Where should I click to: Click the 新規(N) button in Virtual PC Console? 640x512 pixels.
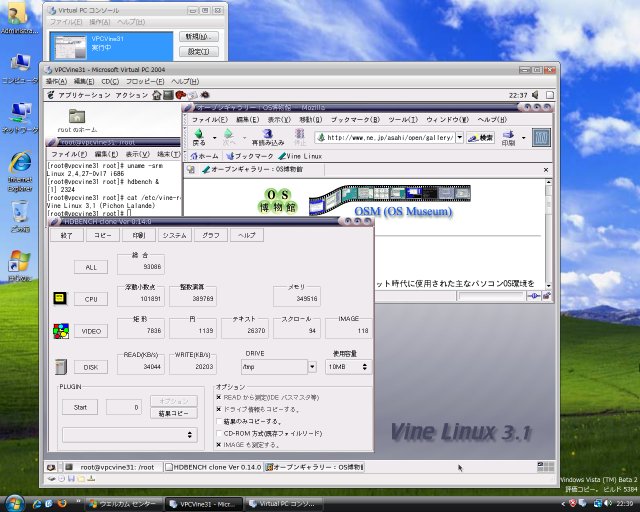pos(199,36)
